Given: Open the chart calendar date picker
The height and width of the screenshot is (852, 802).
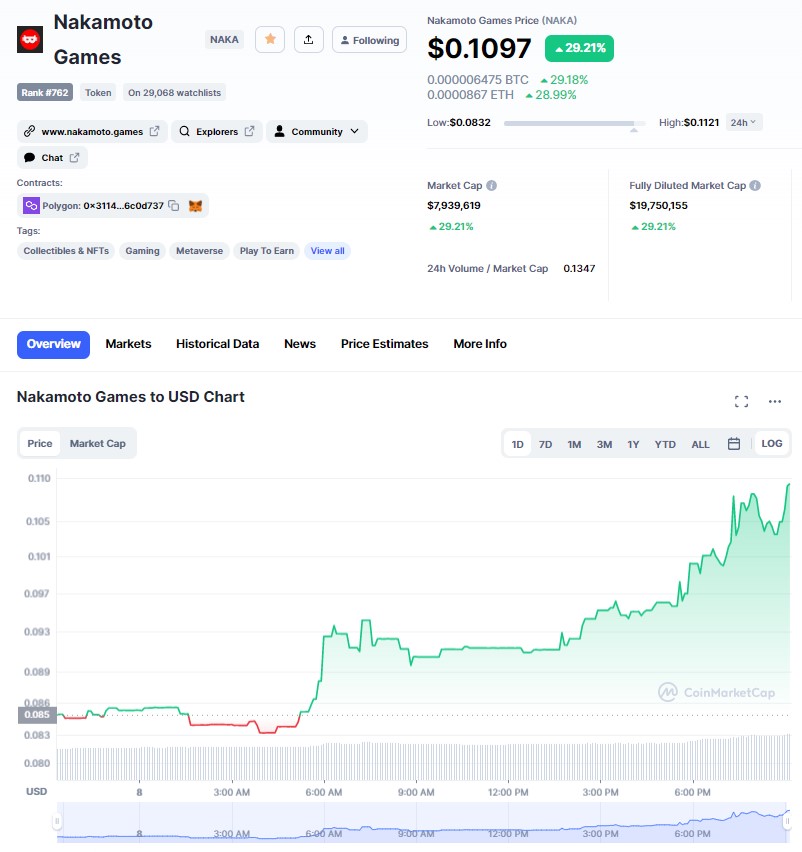Looking at the screenshot, I should (734, 443).
